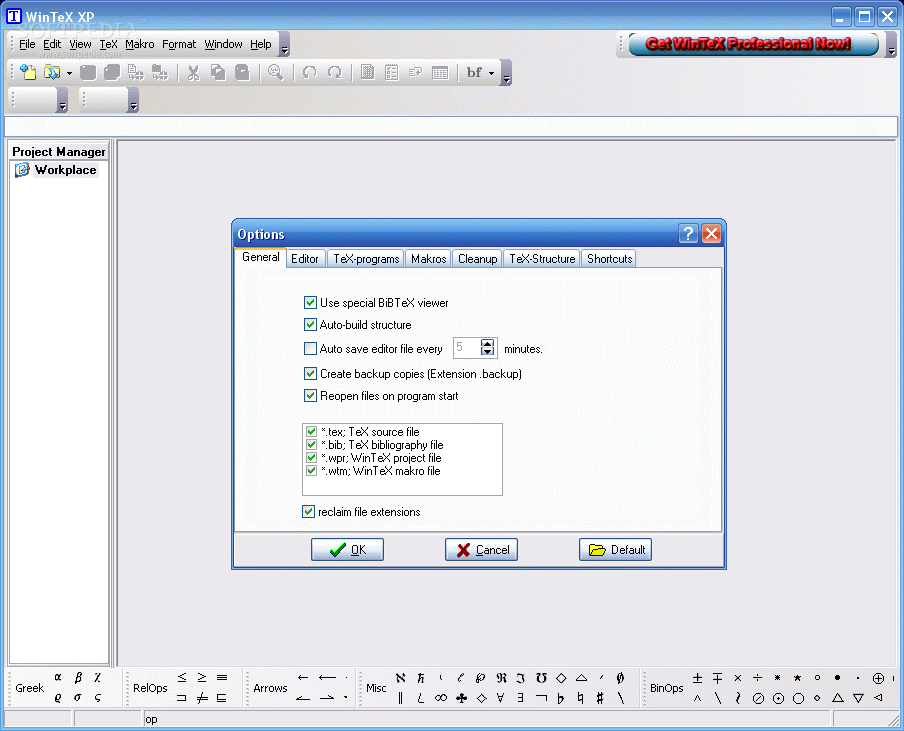The height and width of the screenshot is (731, 904).
Task: Uncheck the *.wtm WinTeX makro file box
Action: (311, 470)
